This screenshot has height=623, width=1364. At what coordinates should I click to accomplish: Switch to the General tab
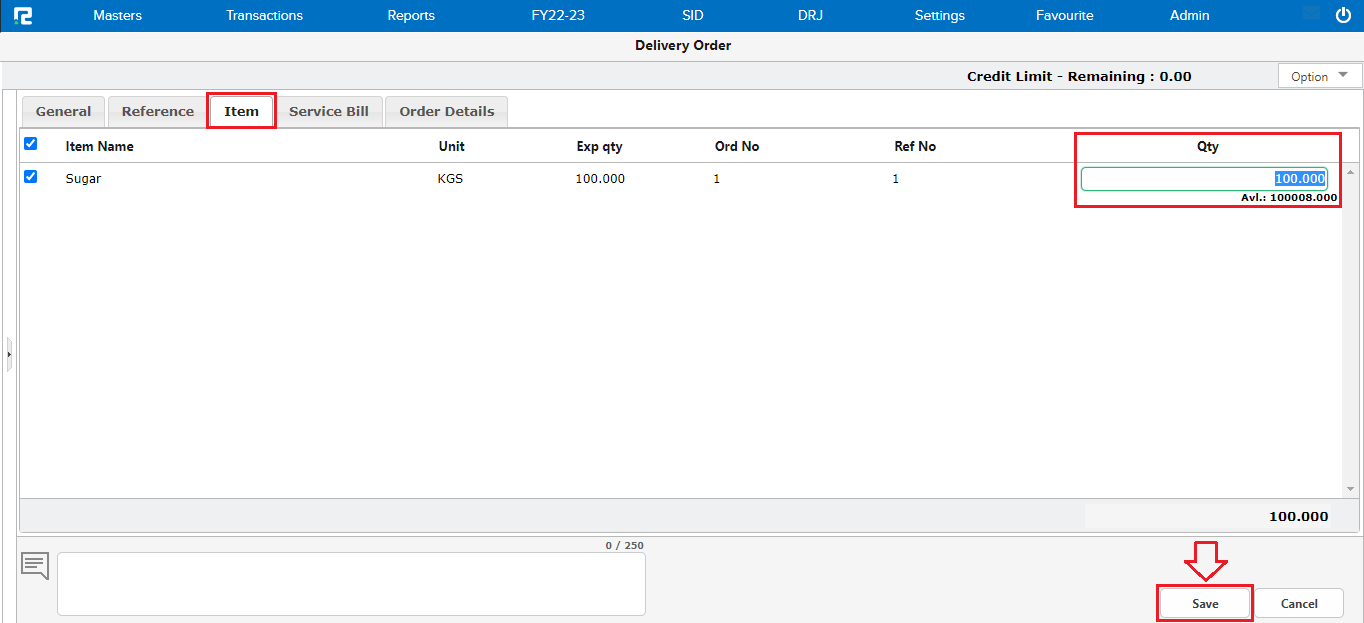[x=63, y=111]
